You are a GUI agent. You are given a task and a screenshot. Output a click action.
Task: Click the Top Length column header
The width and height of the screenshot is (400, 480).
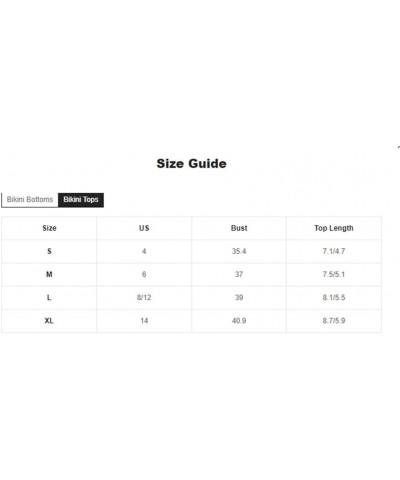[334, 228]
